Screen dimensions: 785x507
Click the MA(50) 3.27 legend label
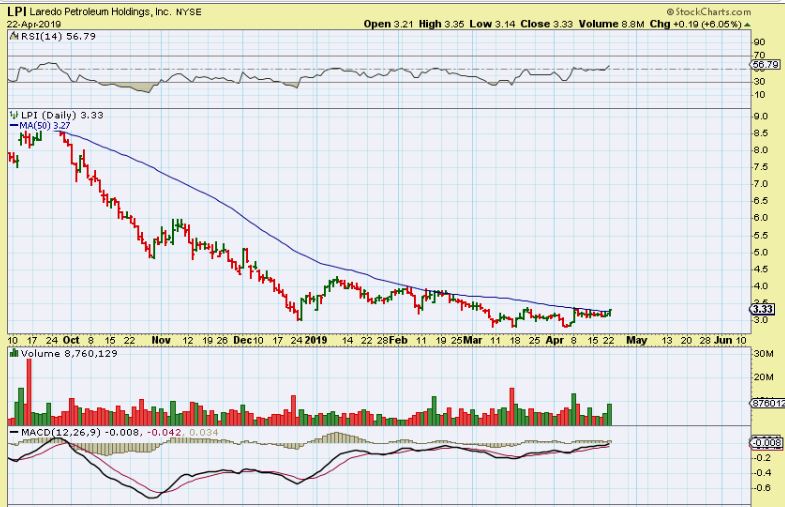[45, 126]
